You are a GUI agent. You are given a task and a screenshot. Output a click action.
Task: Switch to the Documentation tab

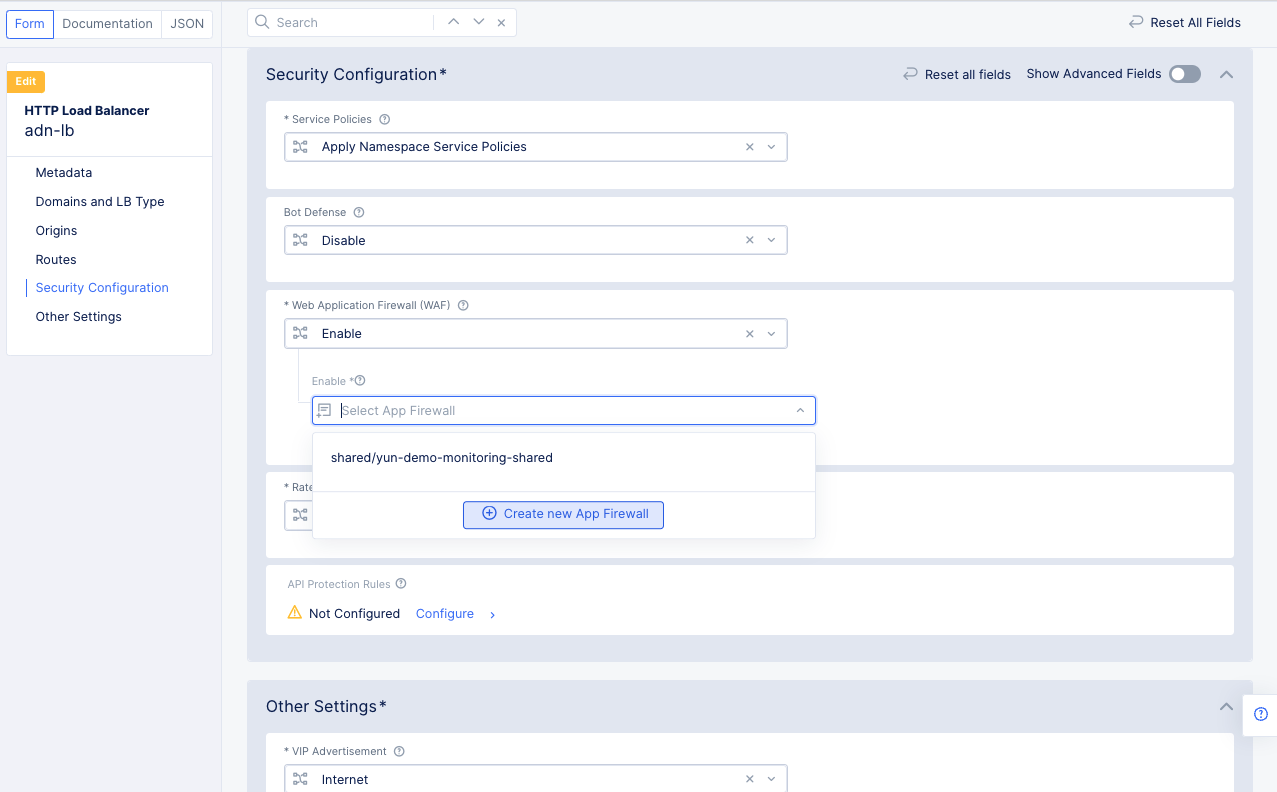107,23
